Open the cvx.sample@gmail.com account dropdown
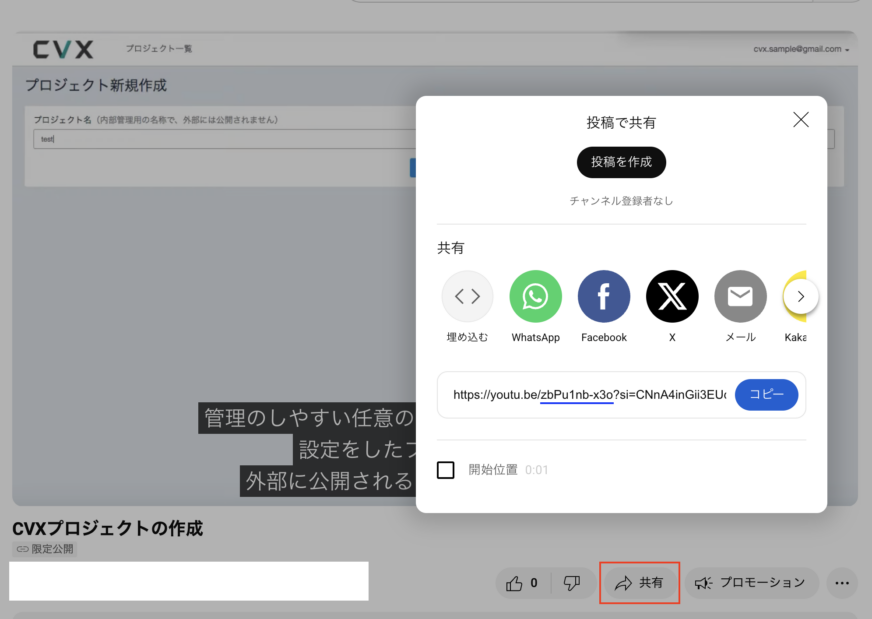 pyautogui.click(x=803, y=49)
